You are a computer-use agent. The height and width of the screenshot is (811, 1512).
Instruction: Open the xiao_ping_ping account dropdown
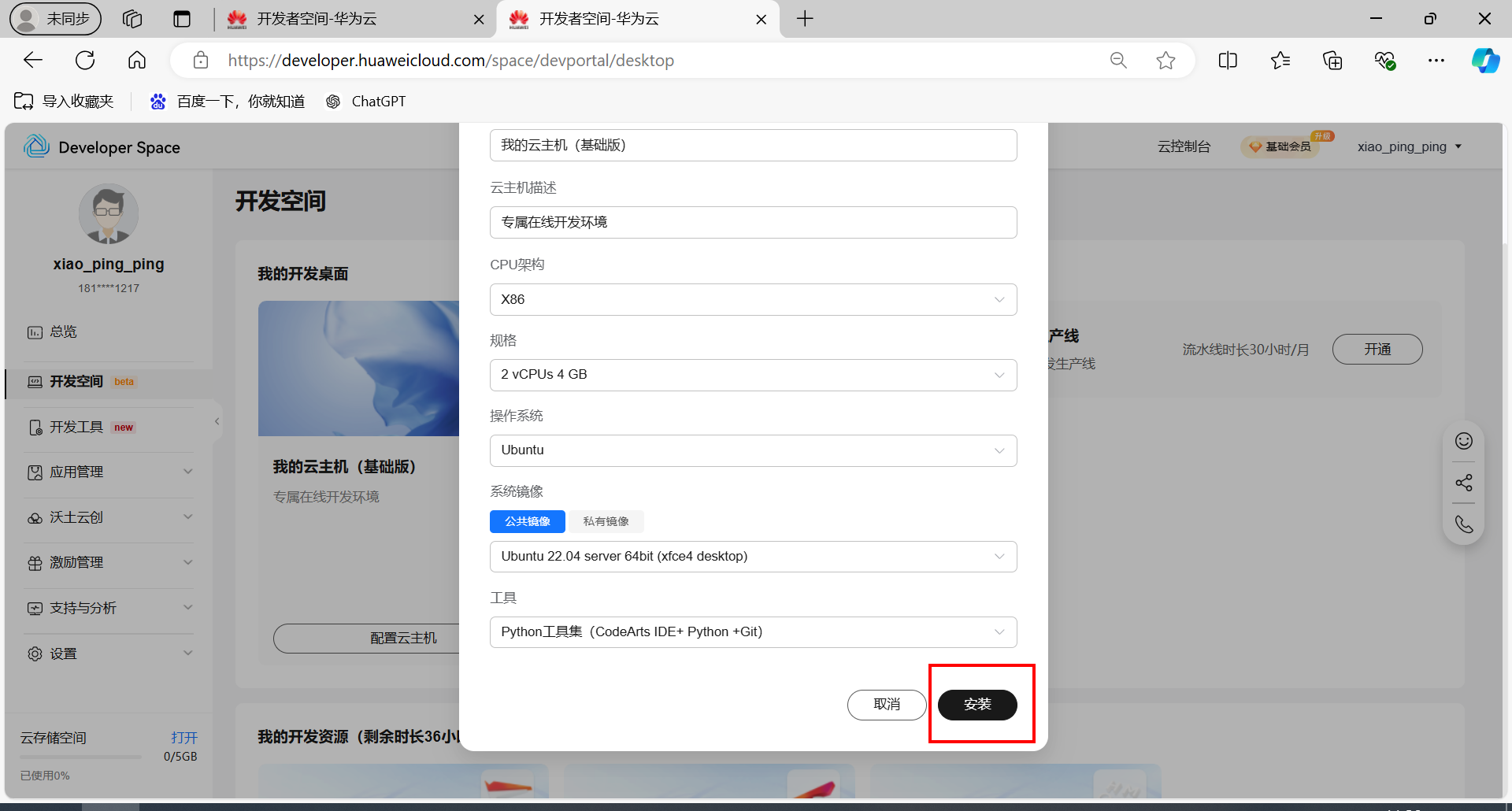click(1409, 146)
